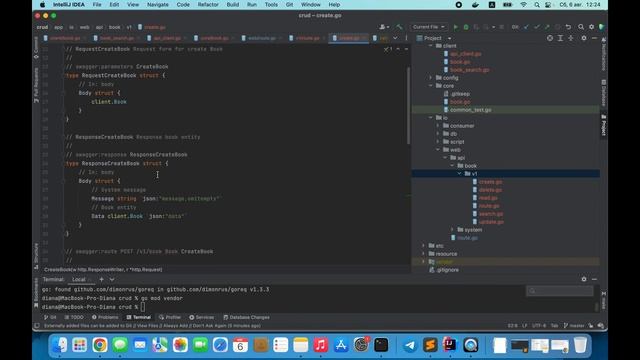Image resolution: width=640 pixels, height=360 pixels.
Task: Click the master branch widget in status bar
Action: coord(574,326)
